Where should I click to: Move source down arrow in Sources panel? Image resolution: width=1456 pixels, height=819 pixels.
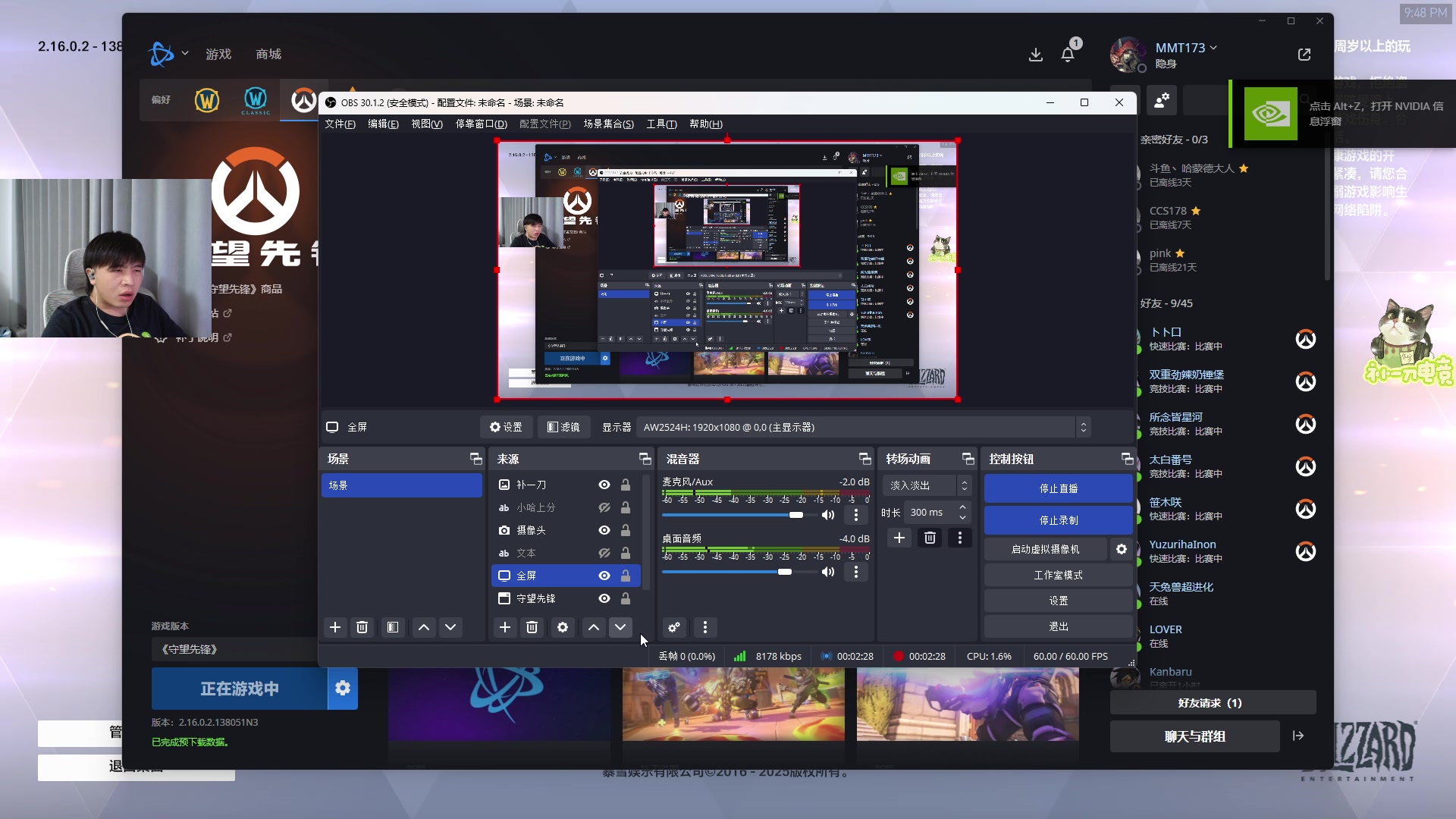click(x=620, y=627)
